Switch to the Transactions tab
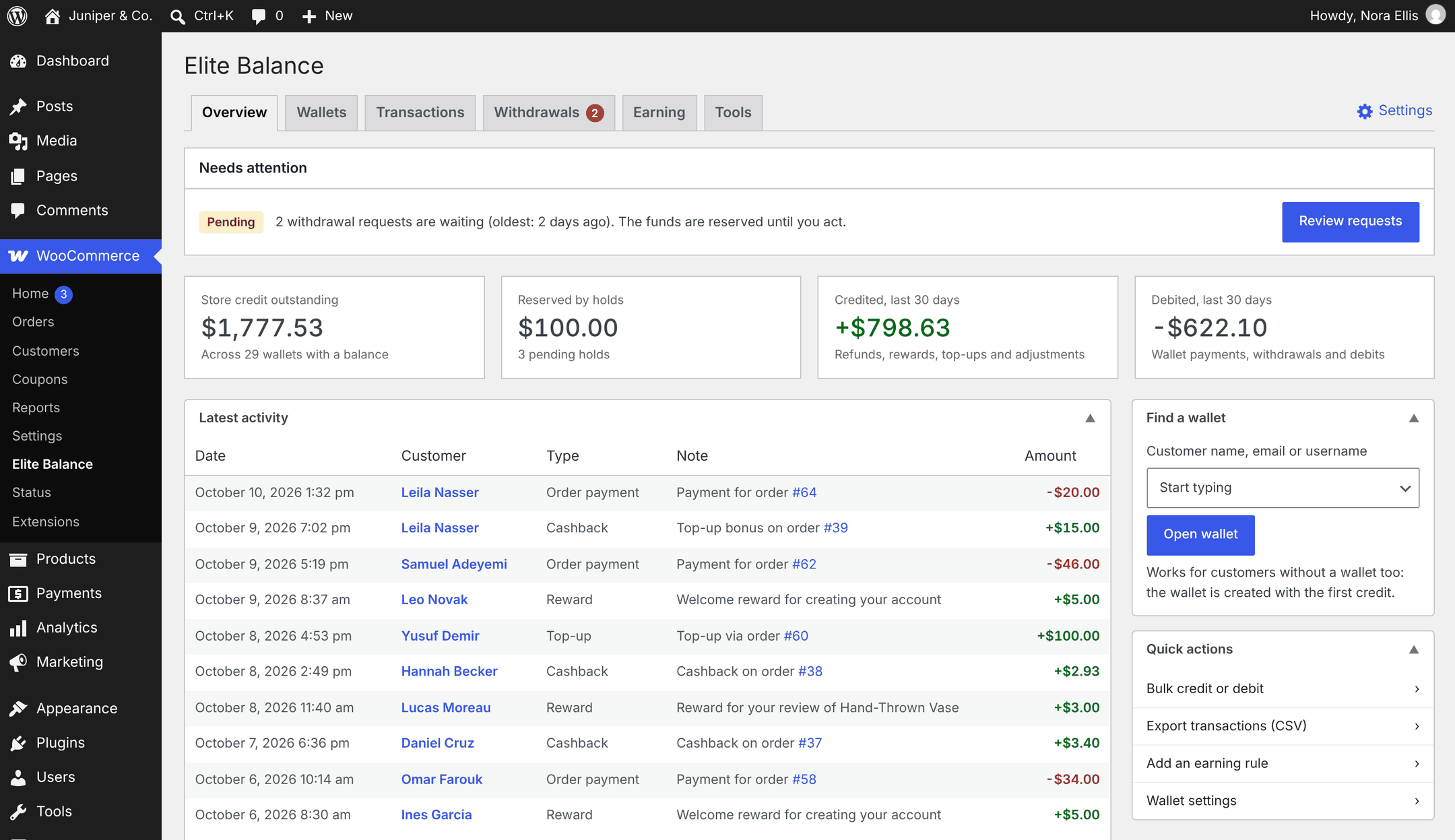The image size is (1455, 840). point(420,112)
